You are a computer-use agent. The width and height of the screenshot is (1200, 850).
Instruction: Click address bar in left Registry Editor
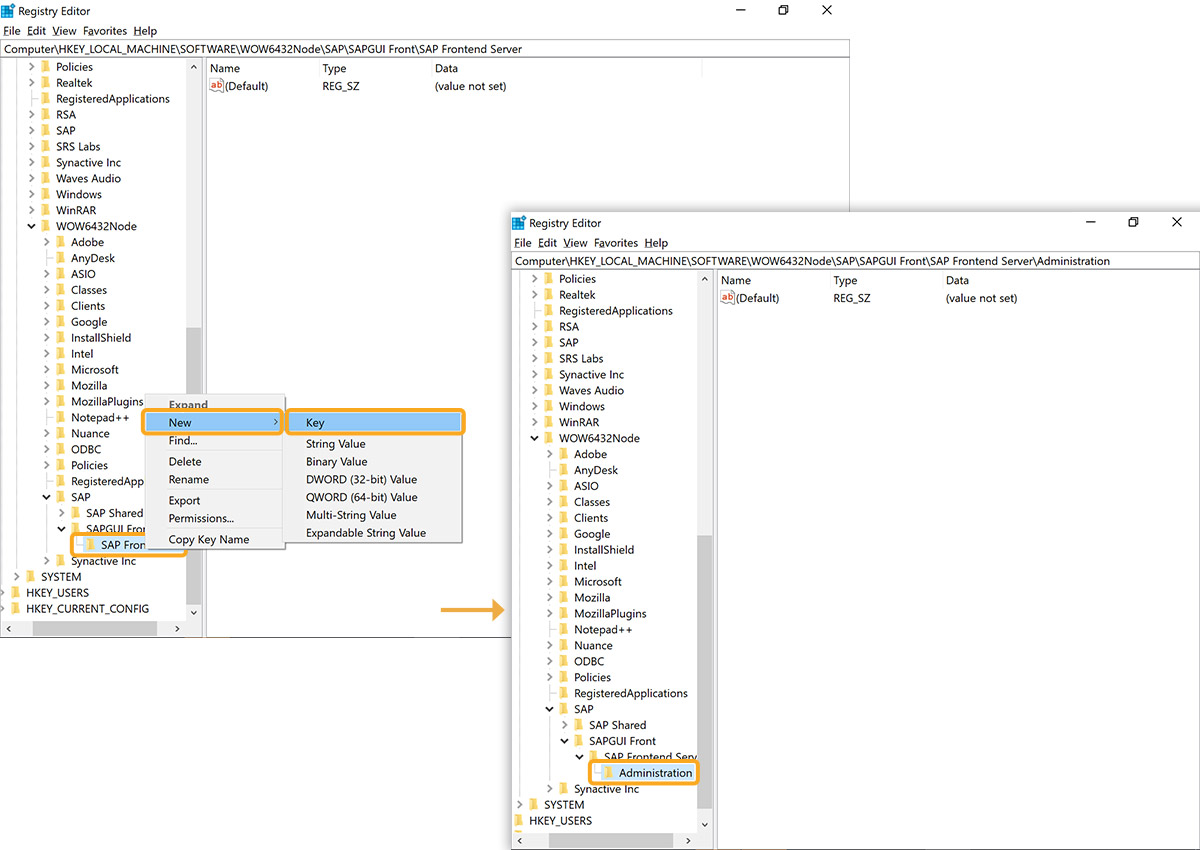[425, 49]
